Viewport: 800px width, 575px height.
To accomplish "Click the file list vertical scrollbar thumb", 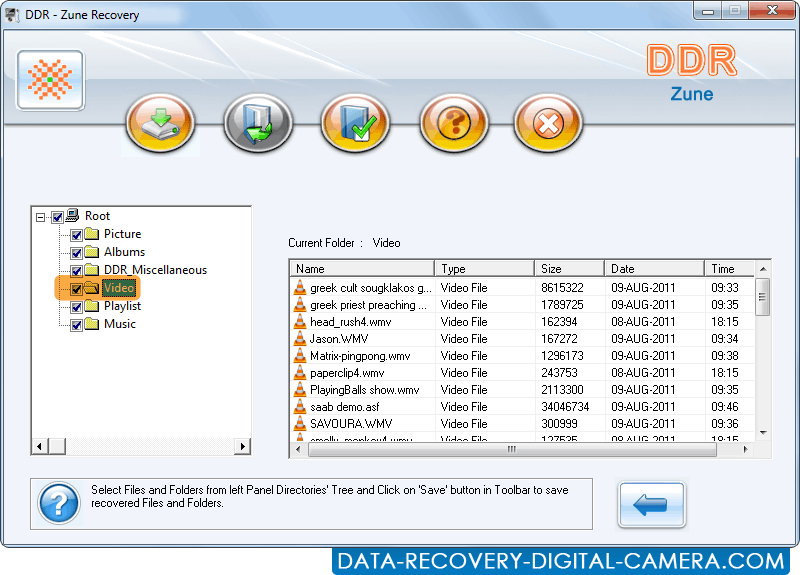I will tap(763, 297).
